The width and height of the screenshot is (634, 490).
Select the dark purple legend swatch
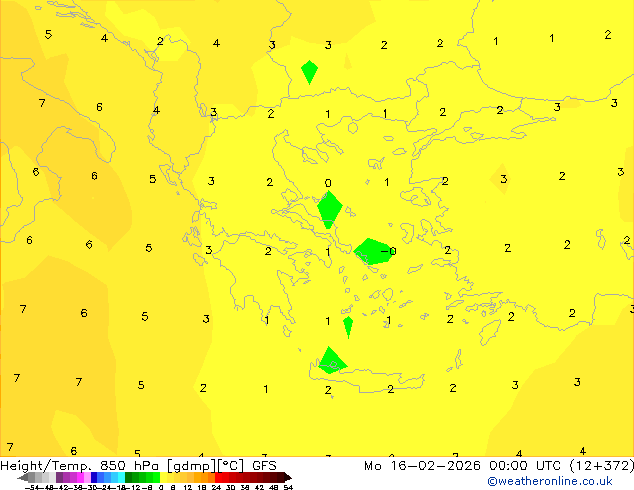tap(59, 477)
